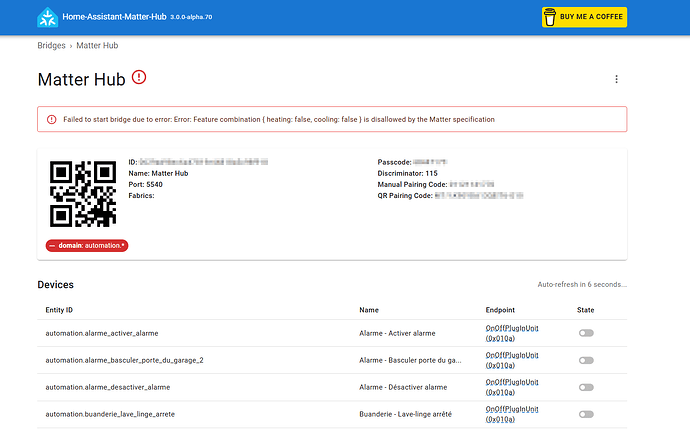The height and width of the screenshot is (430, 690).
Task: Click the Failed to start bridge error message
Action: [x=279, y=119]
